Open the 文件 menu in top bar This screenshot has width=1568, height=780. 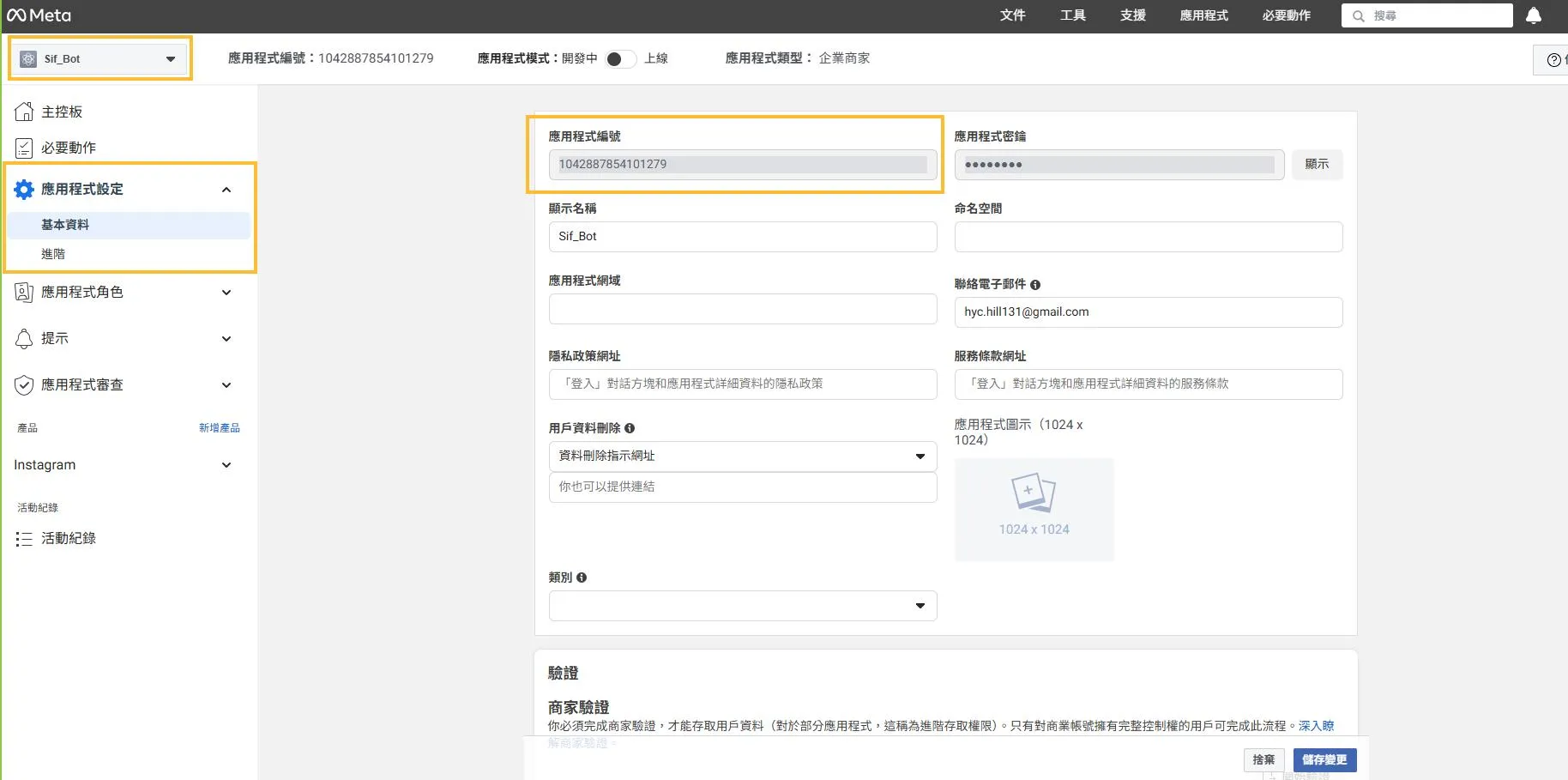point(1013,15)
